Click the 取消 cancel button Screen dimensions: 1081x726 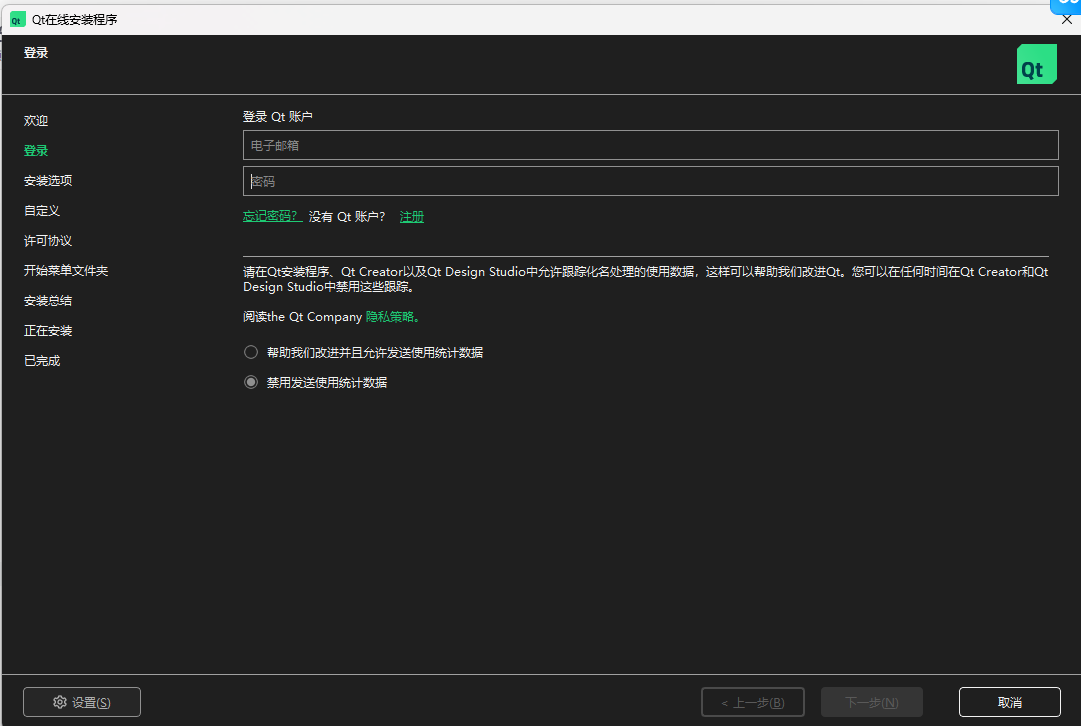coord(1009,702)
